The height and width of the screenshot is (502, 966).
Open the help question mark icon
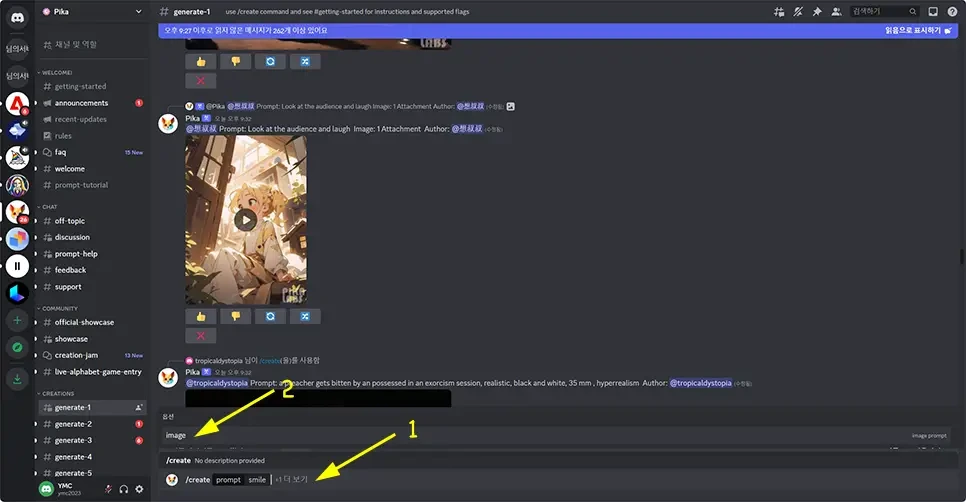[x=952, y=11]
